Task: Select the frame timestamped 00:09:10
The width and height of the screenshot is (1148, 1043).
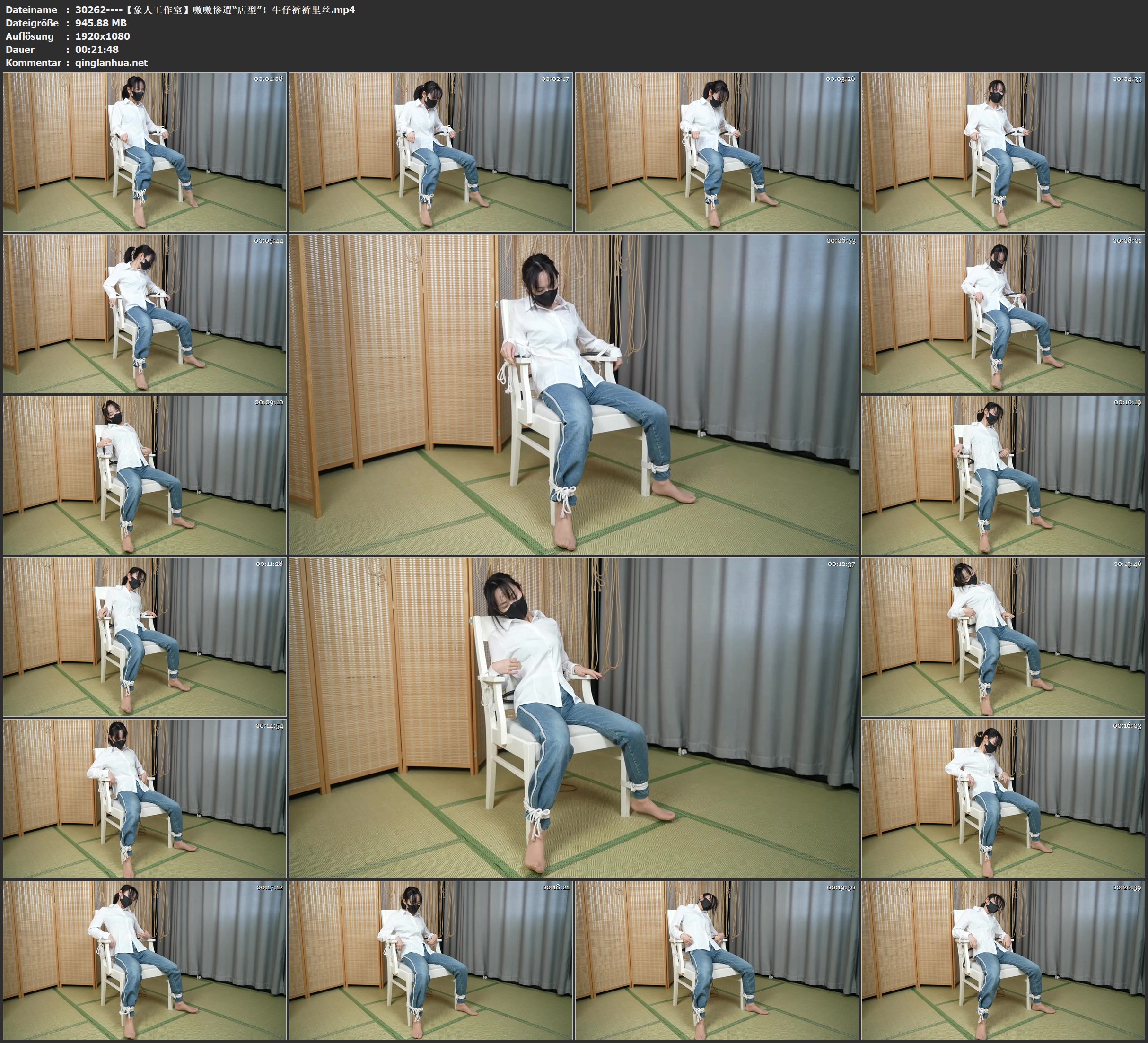Action: 145,475
